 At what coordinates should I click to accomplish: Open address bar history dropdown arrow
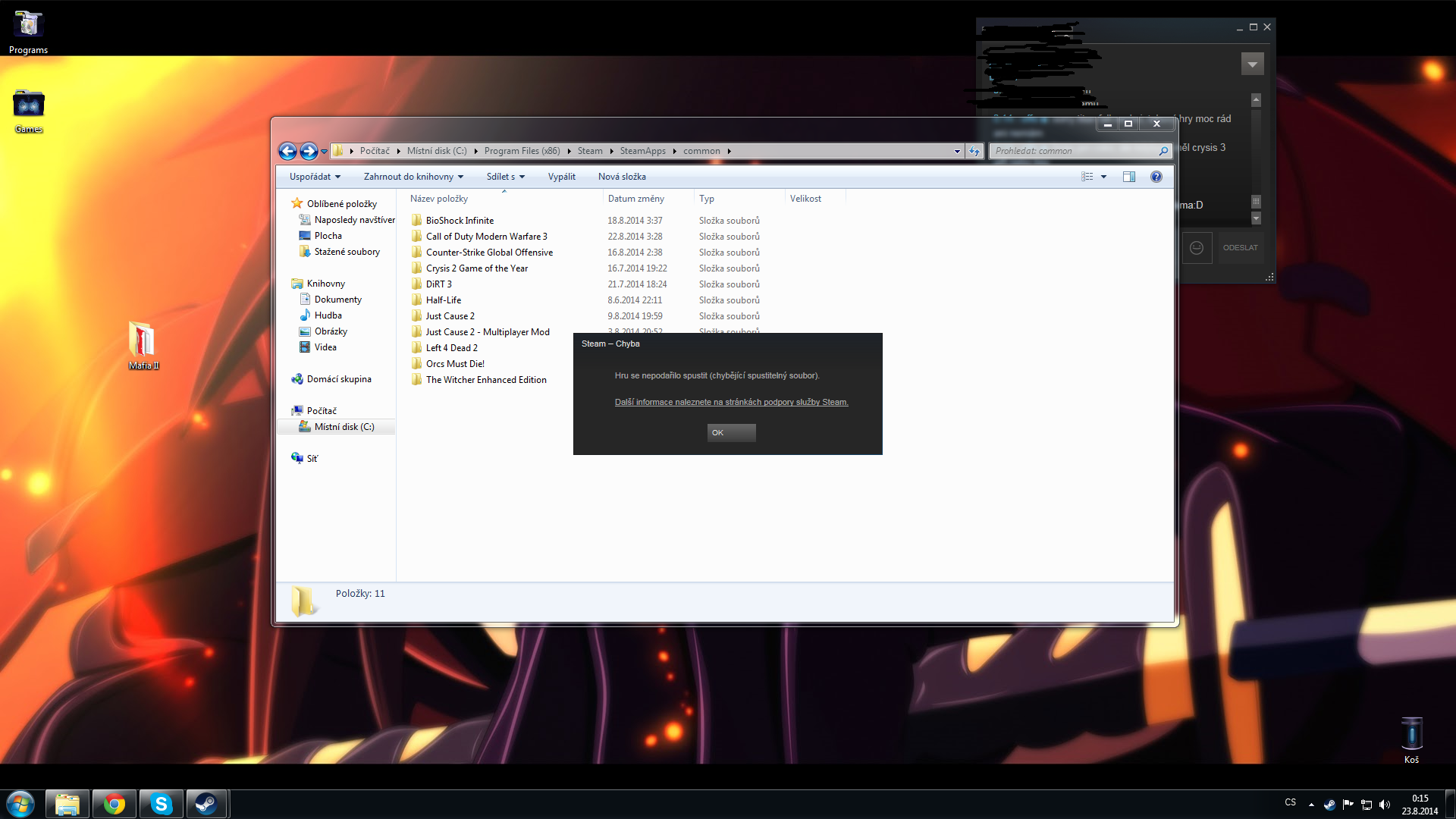[957, 151]
